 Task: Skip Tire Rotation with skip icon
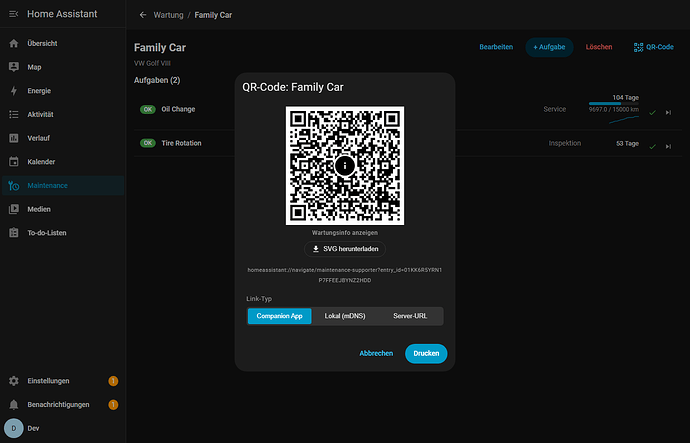[668, 146]
